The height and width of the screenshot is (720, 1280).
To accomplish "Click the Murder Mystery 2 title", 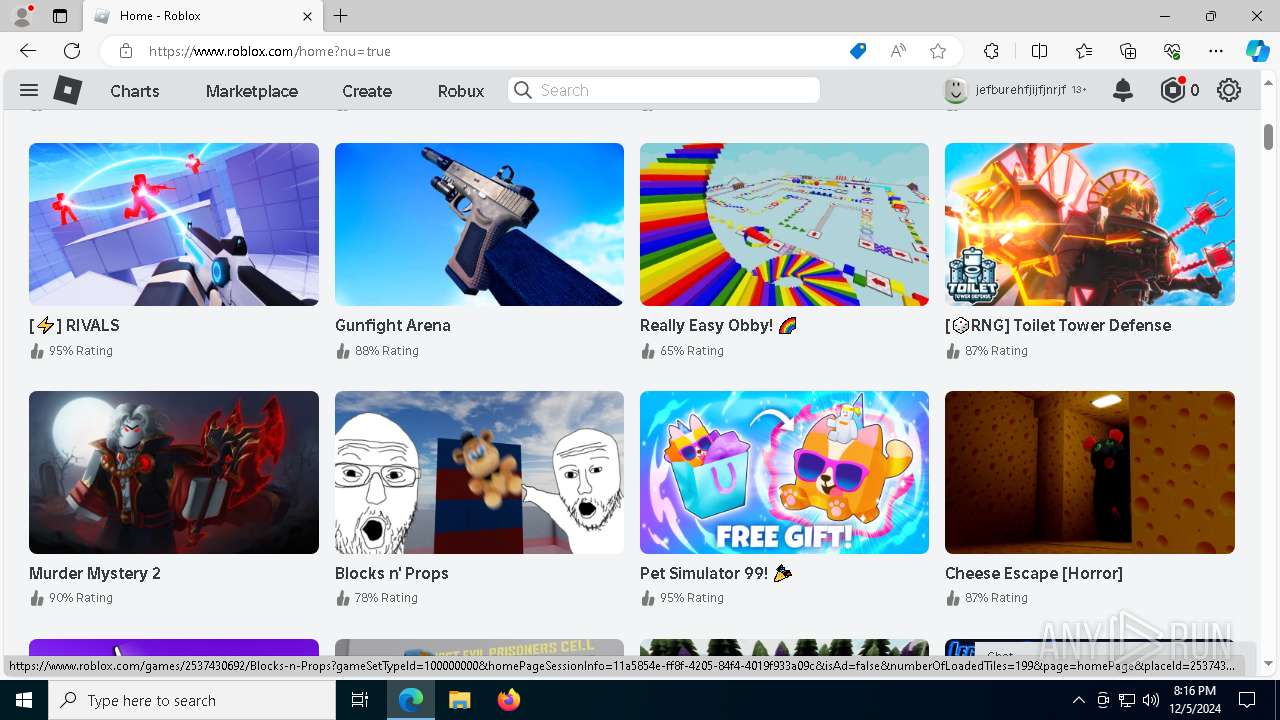I will pyautogui.click(x=95, y=573).
